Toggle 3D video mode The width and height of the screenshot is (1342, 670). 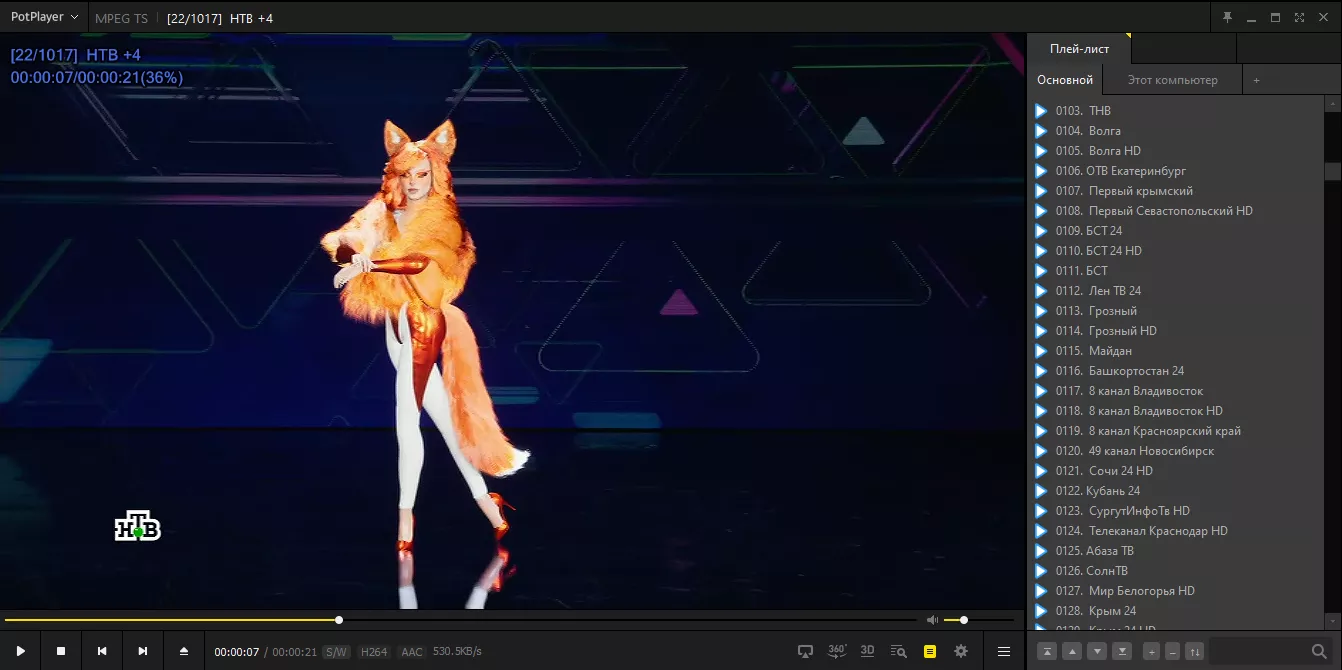[867, 651]
